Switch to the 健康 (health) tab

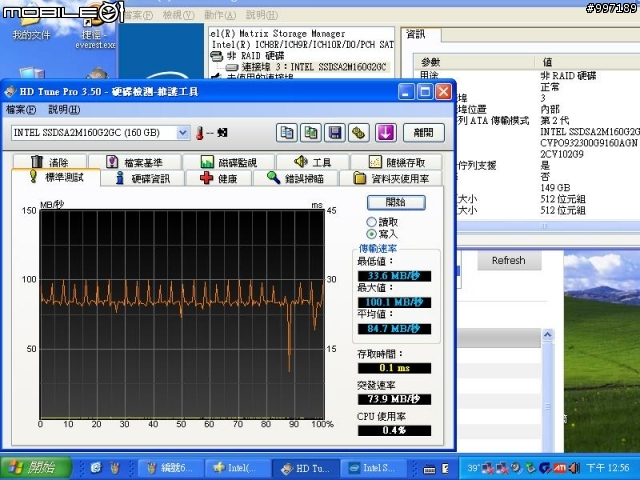tap(218, 178)
